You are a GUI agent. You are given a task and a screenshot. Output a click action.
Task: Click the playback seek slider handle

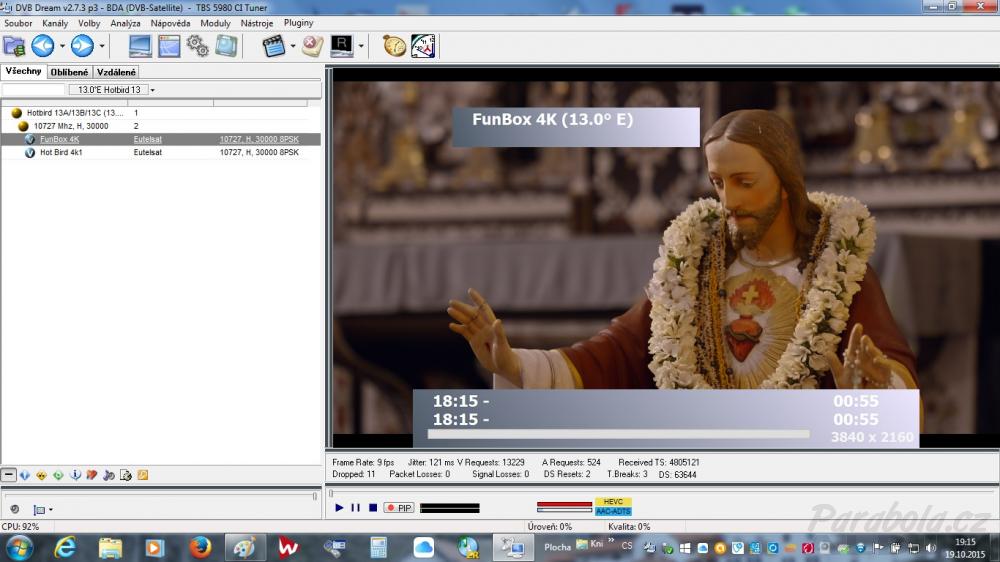click(x=331, y=493)
